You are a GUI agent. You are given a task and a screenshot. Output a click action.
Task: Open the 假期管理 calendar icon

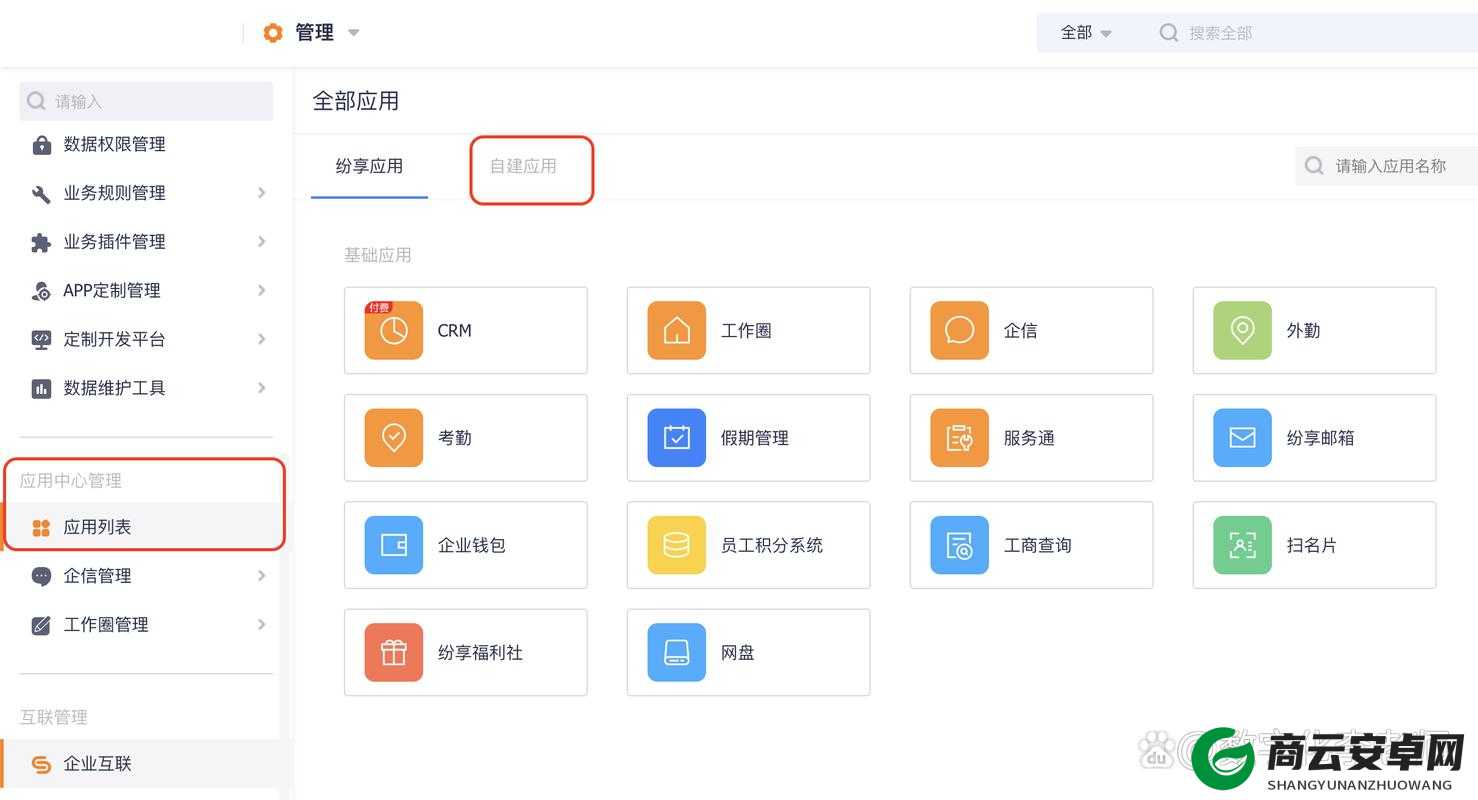677,437
